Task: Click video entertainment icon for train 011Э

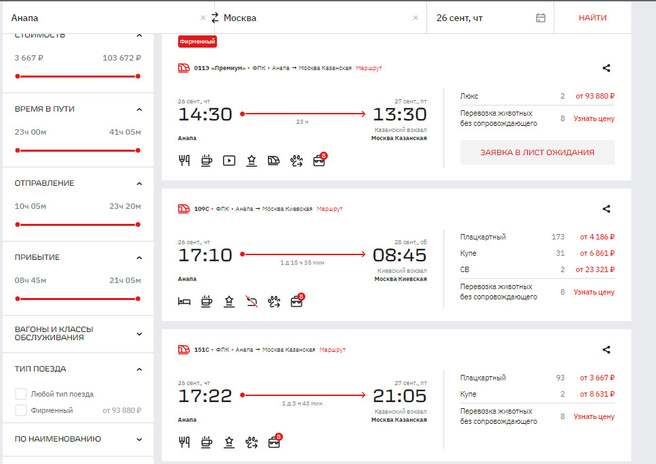Action: pyautogui.click(x=229, y=160)
